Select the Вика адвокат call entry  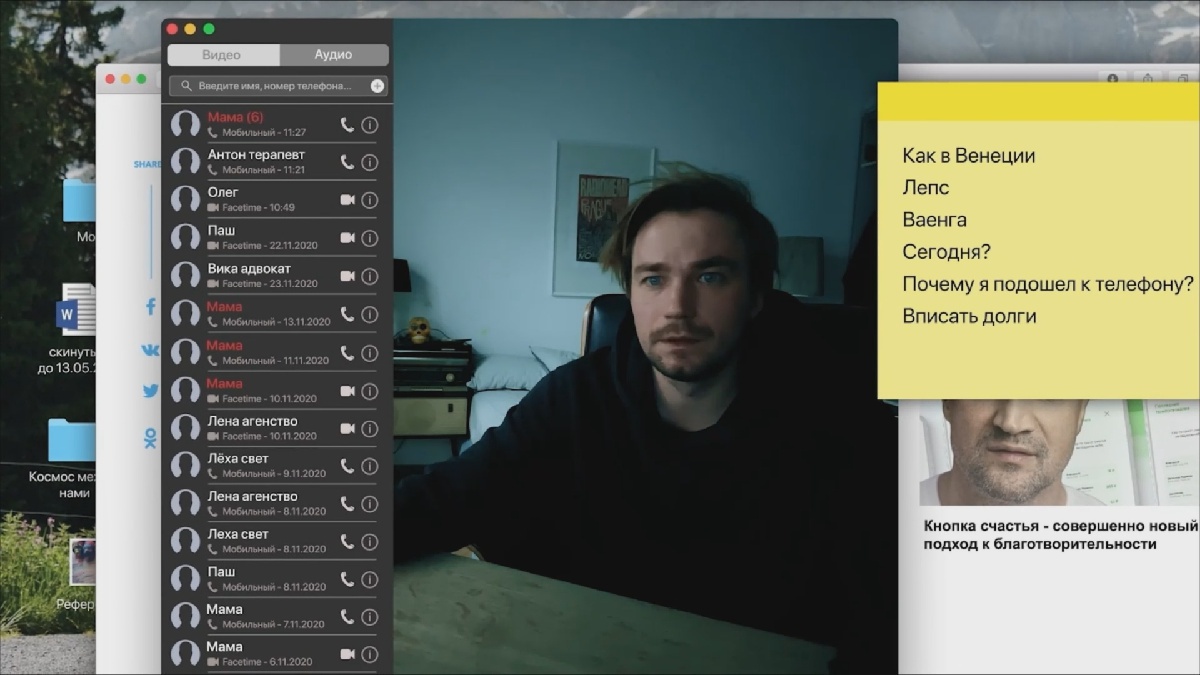point(277,276)
